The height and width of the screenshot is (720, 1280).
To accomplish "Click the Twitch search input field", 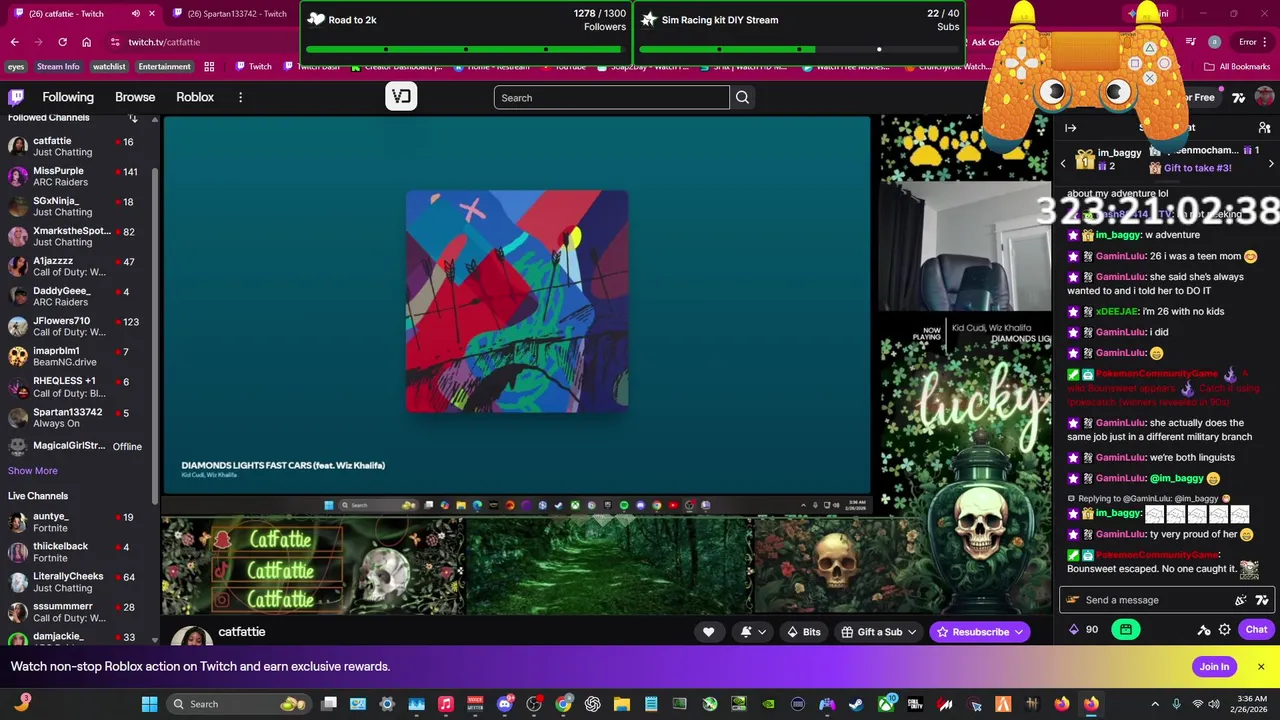I will 611,97.
